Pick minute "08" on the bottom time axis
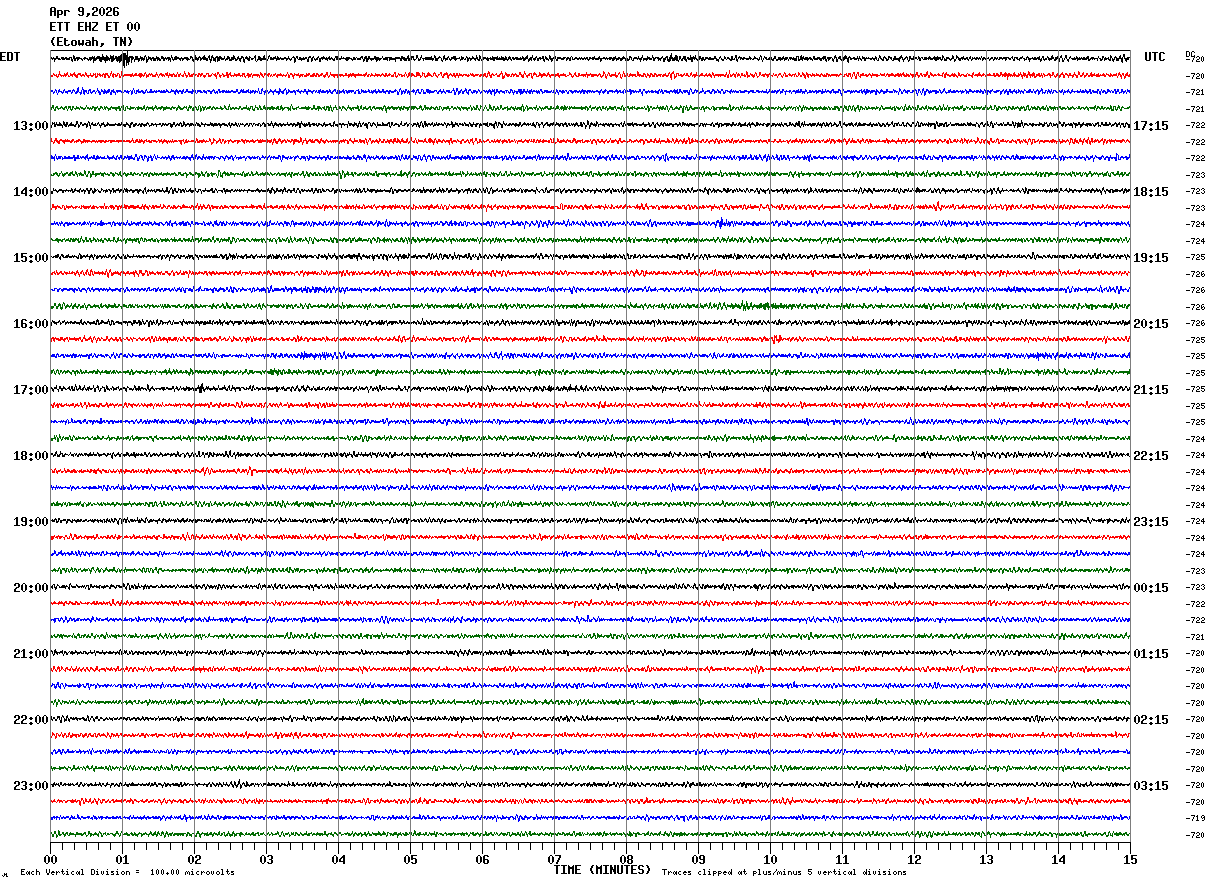This screenshot has width=1210, height=886. click(x=626, y=859)
